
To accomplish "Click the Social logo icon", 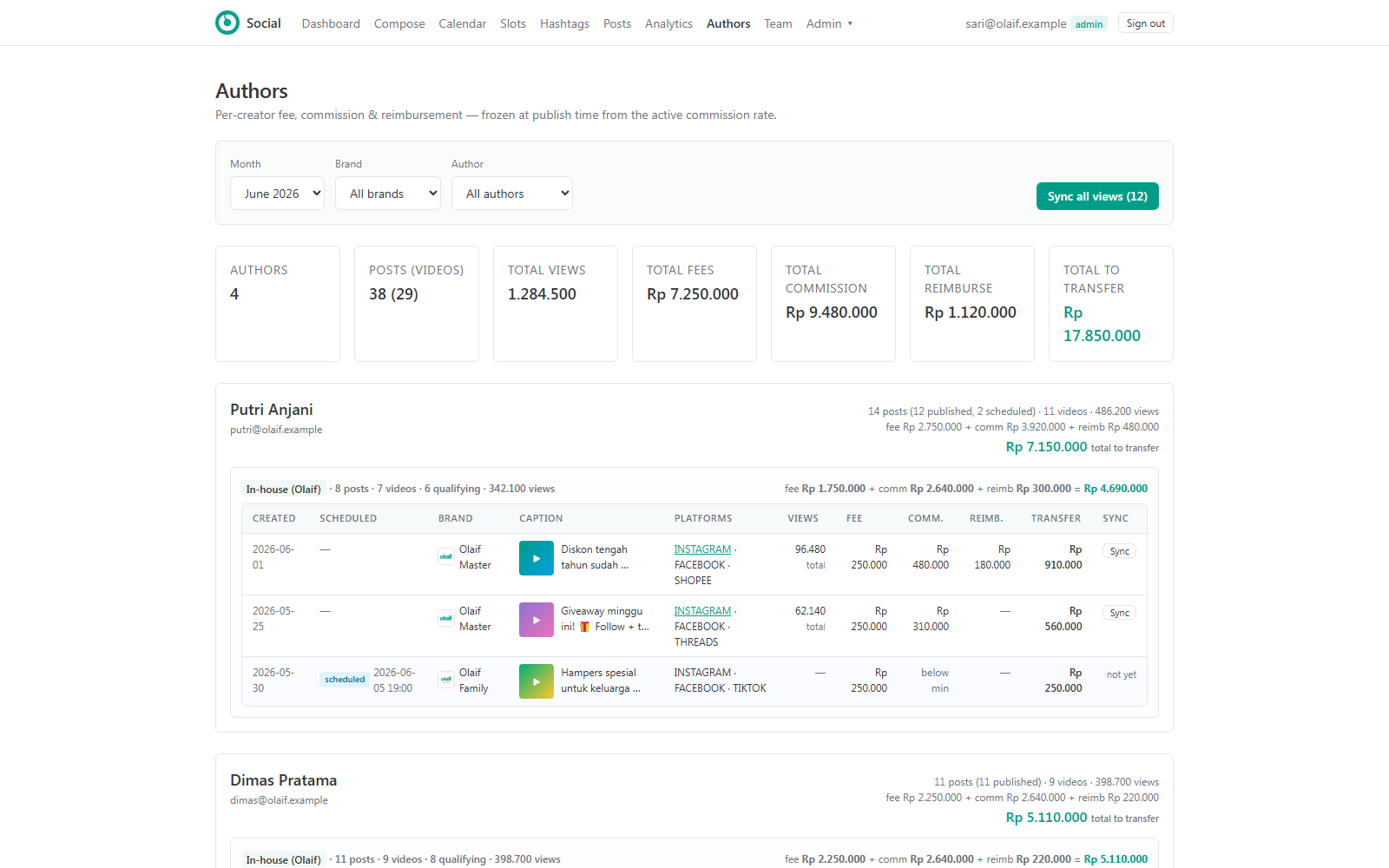I will [227, 23].
